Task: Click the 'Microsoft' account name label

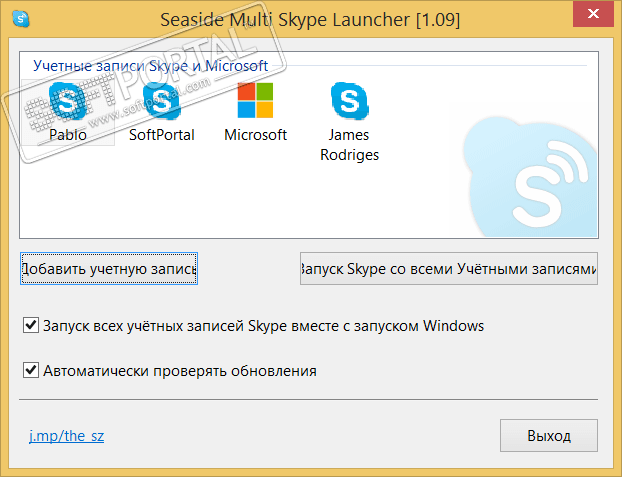Action: coord(255,135)
